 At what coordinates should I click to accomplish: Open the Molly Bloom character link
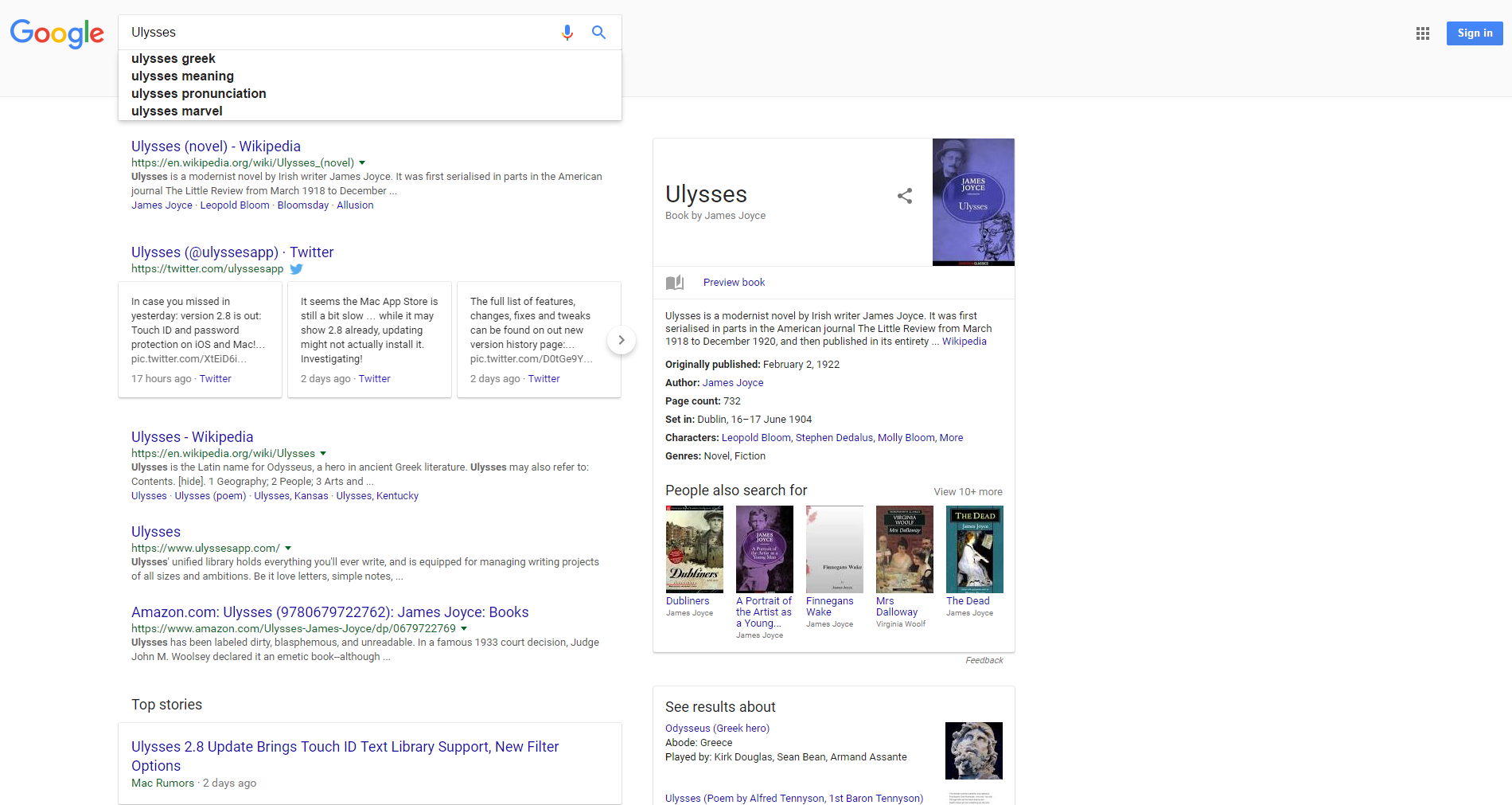click(x=906, y=438)
